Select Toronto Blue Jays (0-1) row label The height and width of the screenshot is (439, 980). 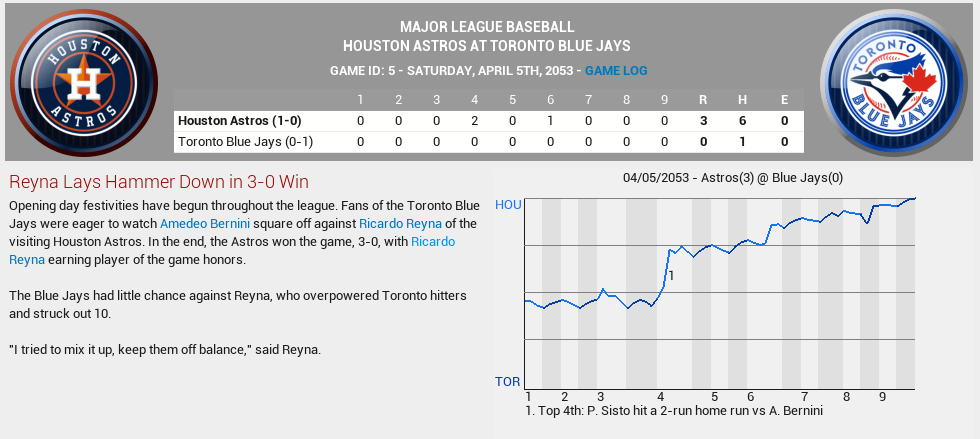point(243,142)
